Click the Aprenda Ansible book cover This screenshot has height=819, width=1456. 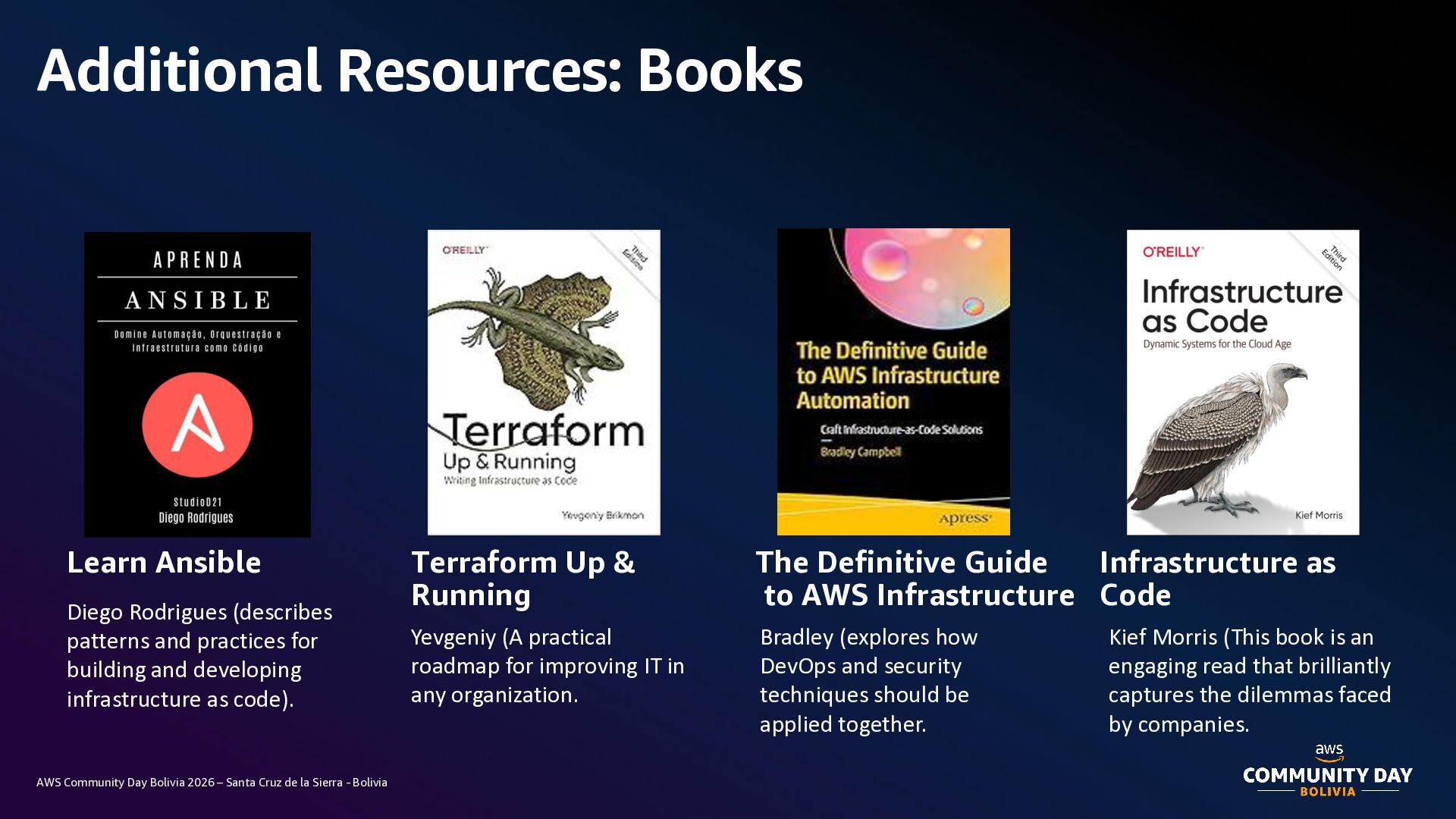[x=197, y=384]
